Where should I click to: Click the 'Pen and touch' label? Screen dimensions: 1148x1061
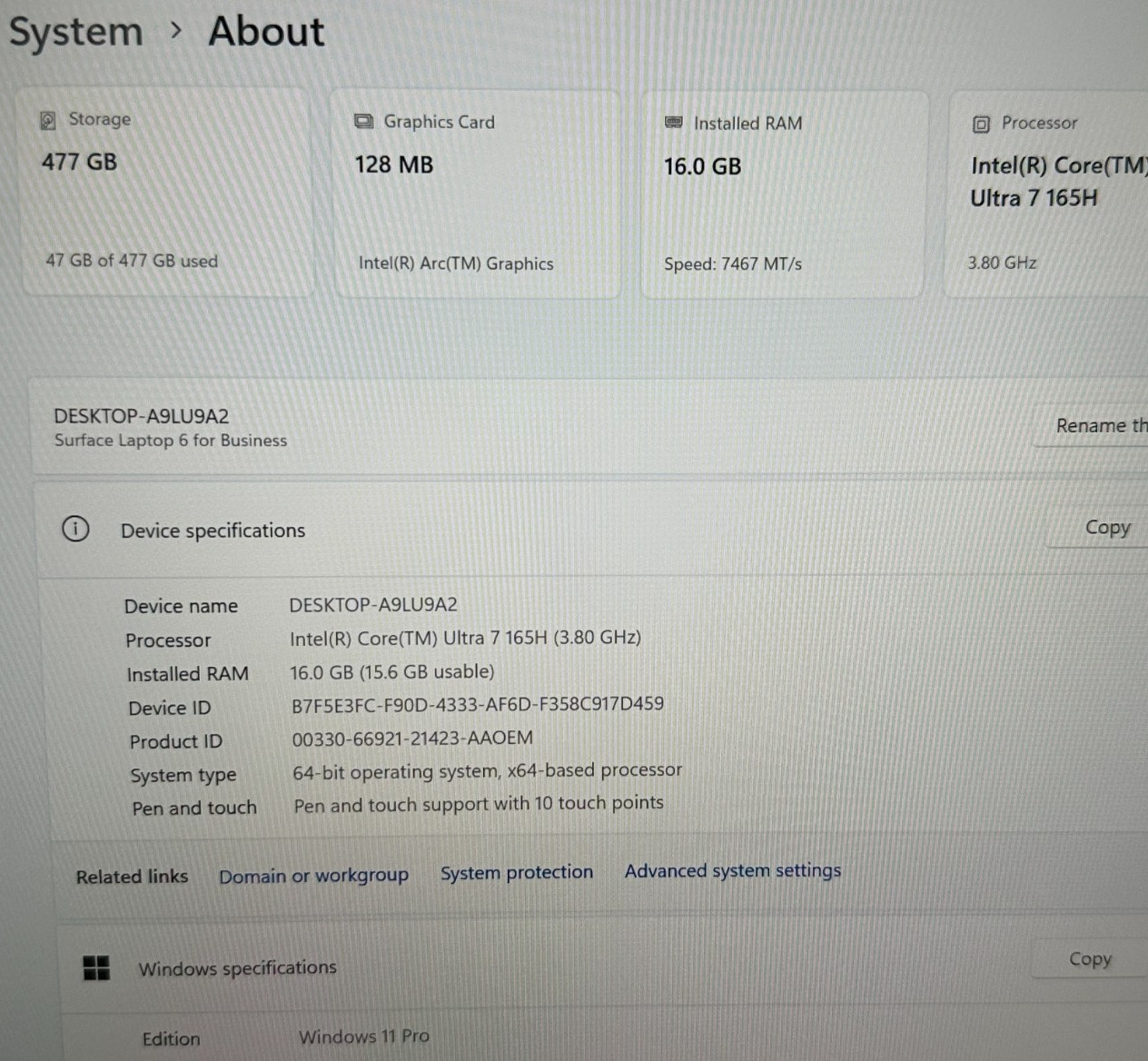pyautogui.click(x=194, y=808)
